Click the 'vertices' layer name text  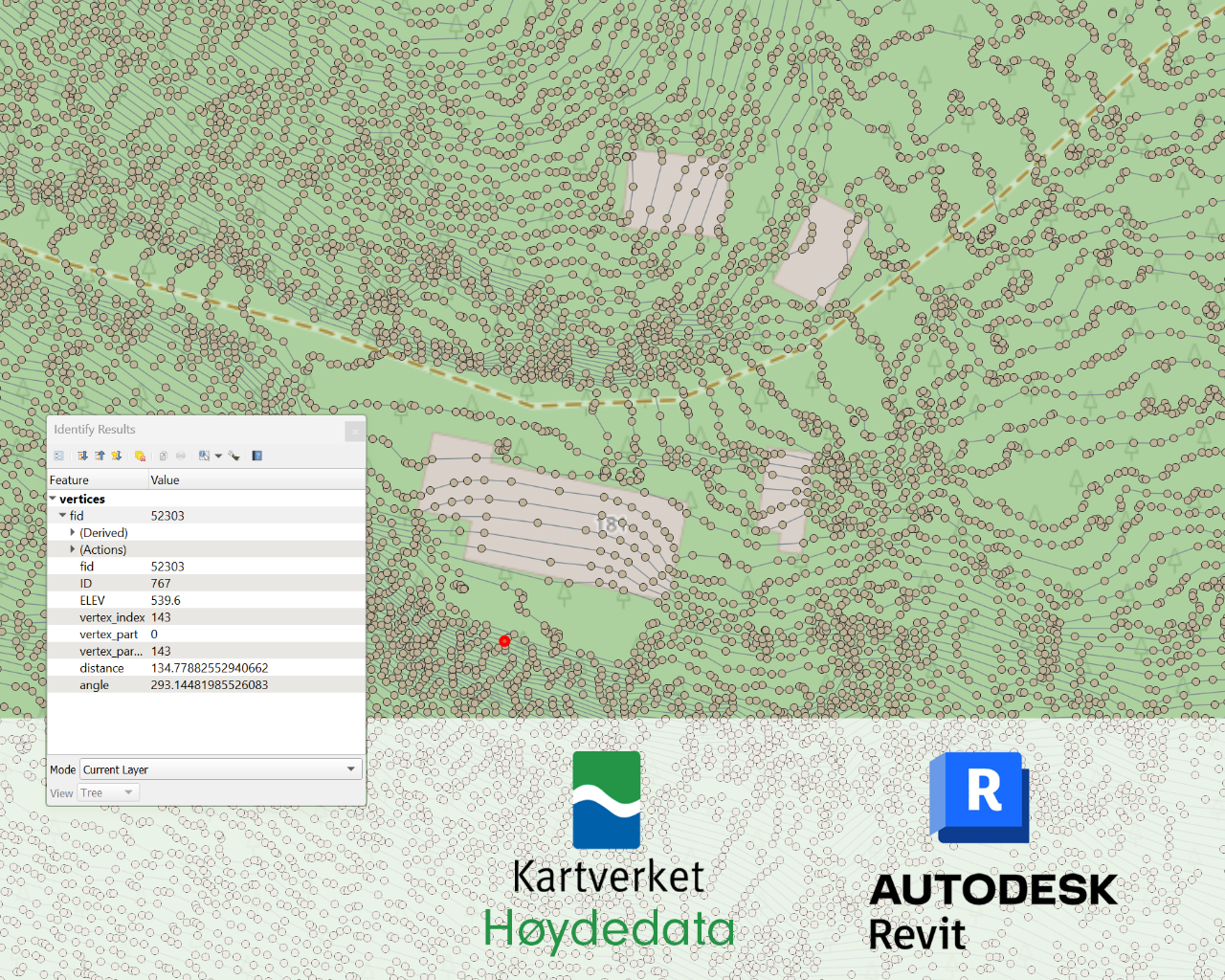tap(82, 499)
